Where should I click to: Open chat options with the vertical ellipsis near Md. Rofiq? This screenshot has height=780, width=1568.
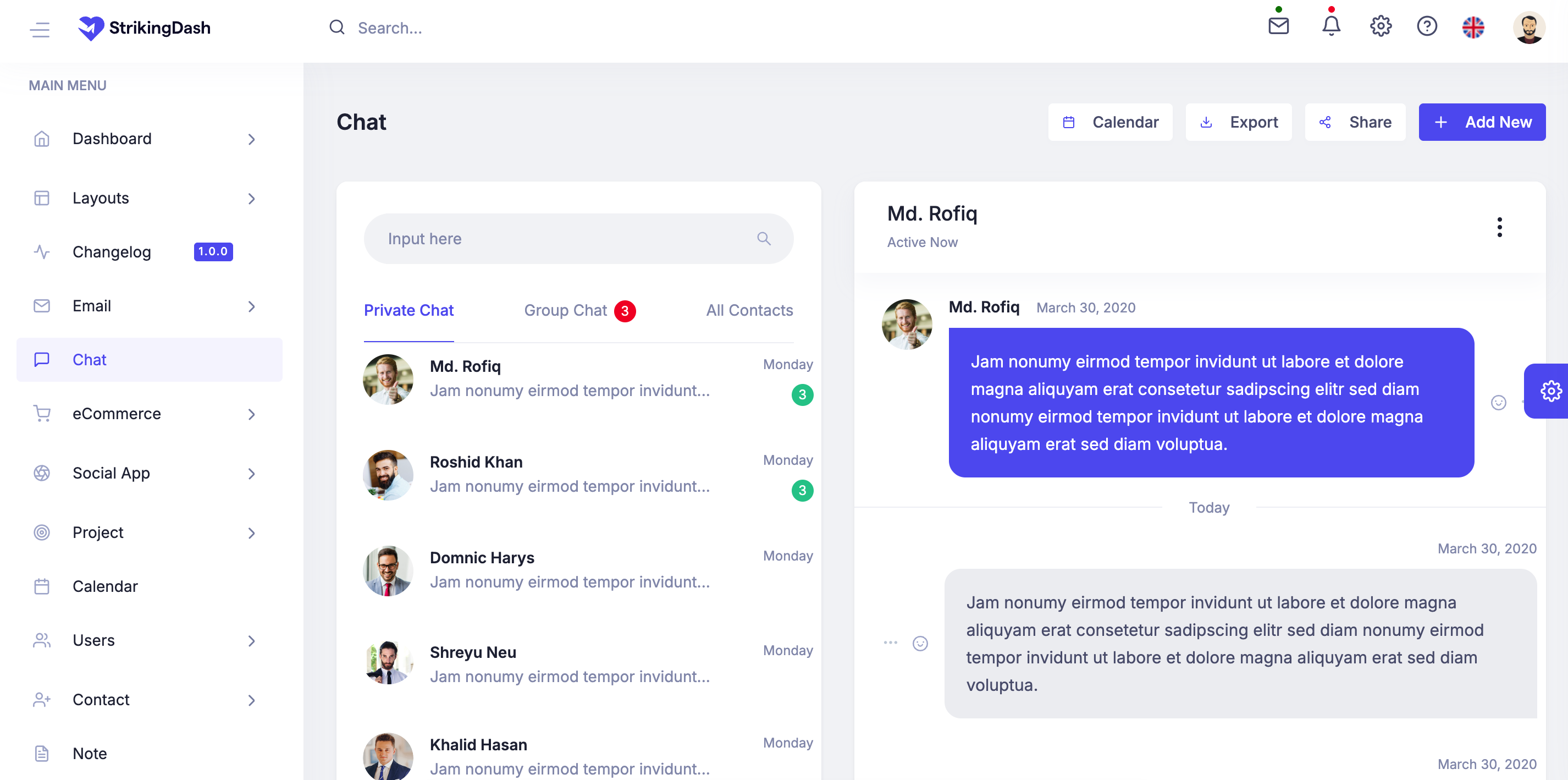coord(1500,227)
